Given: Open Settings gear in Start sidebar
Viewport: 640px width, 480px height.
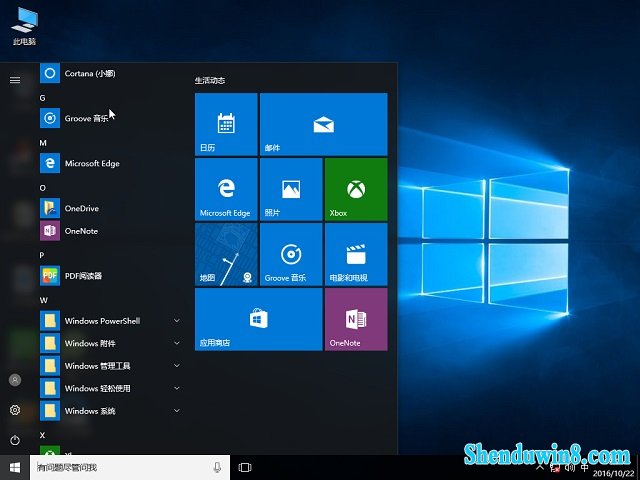Looking at the screenshot, I should (15, 410).
